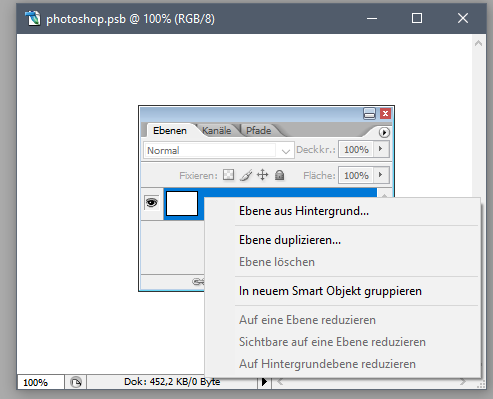Open the Normal blend mode dropdown

point(219,150)
